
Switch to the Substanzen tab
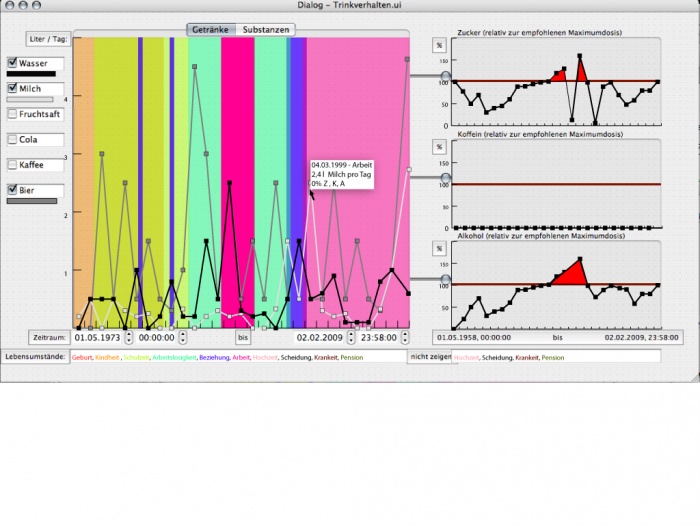coord(266,30)
